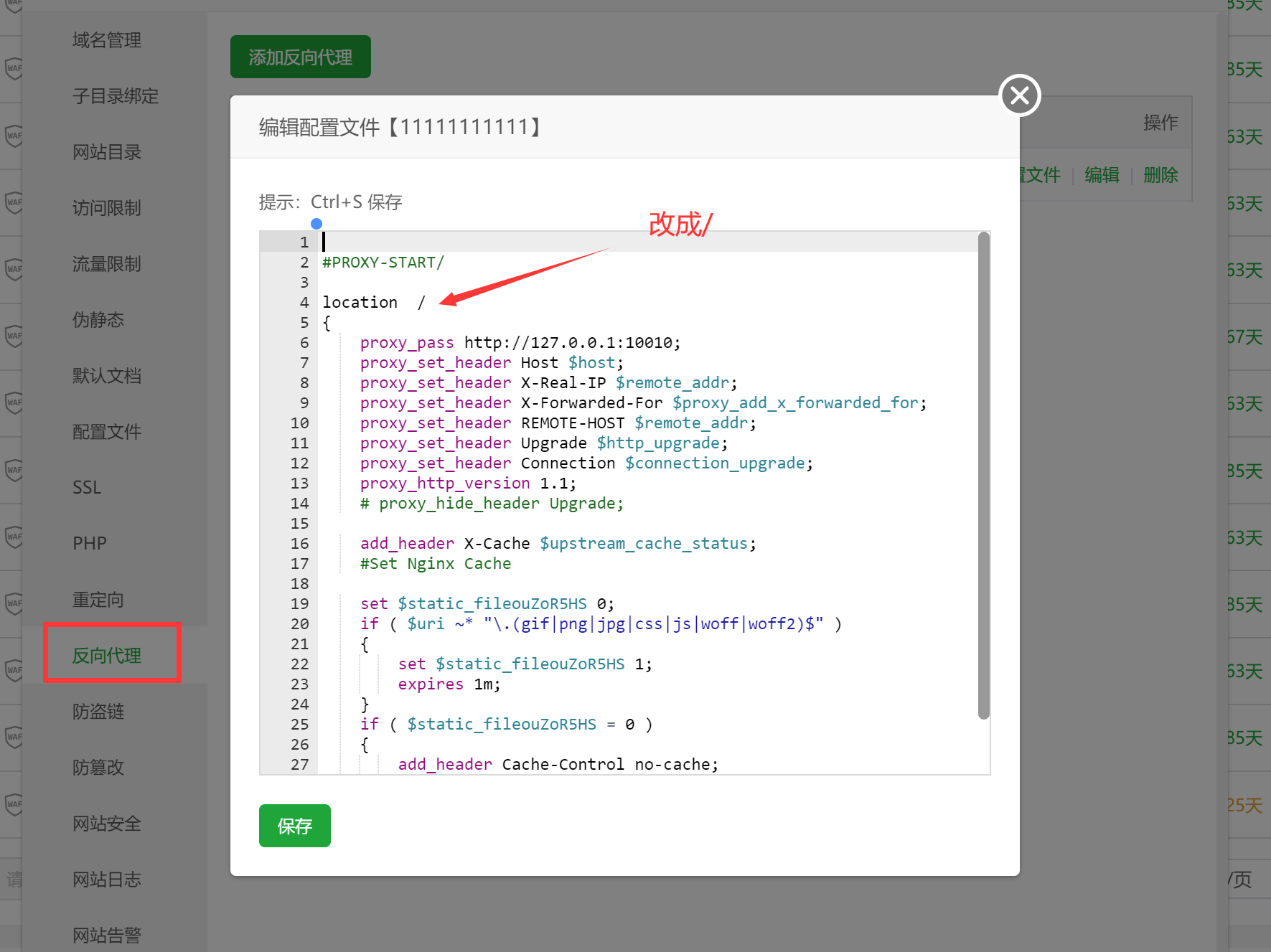Open the 配置文件 sidebar tab
The width and height of the screenshot is (1271, 952).
(107, 433)
